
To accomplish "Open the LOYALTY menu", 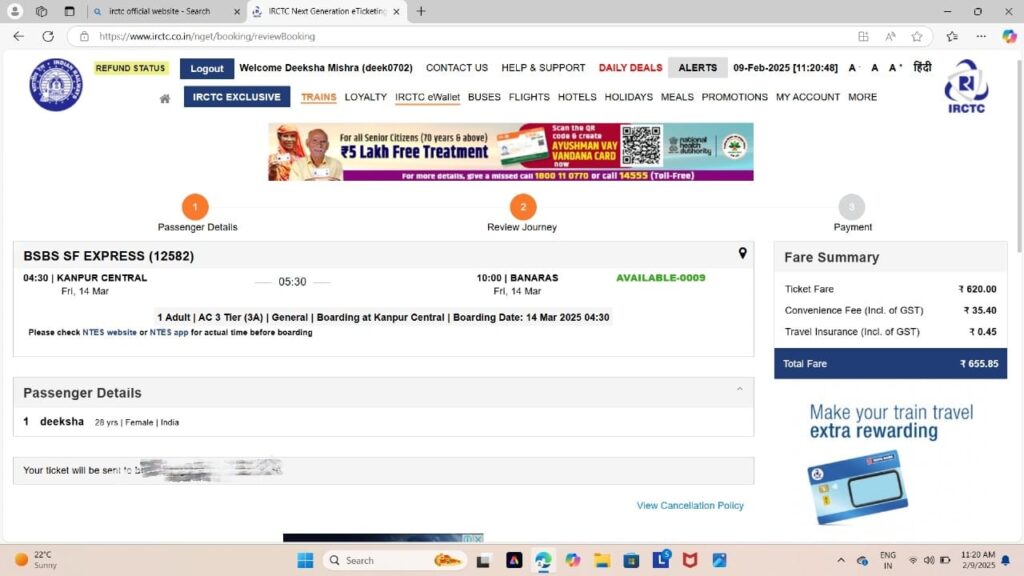I will [366, 97].
